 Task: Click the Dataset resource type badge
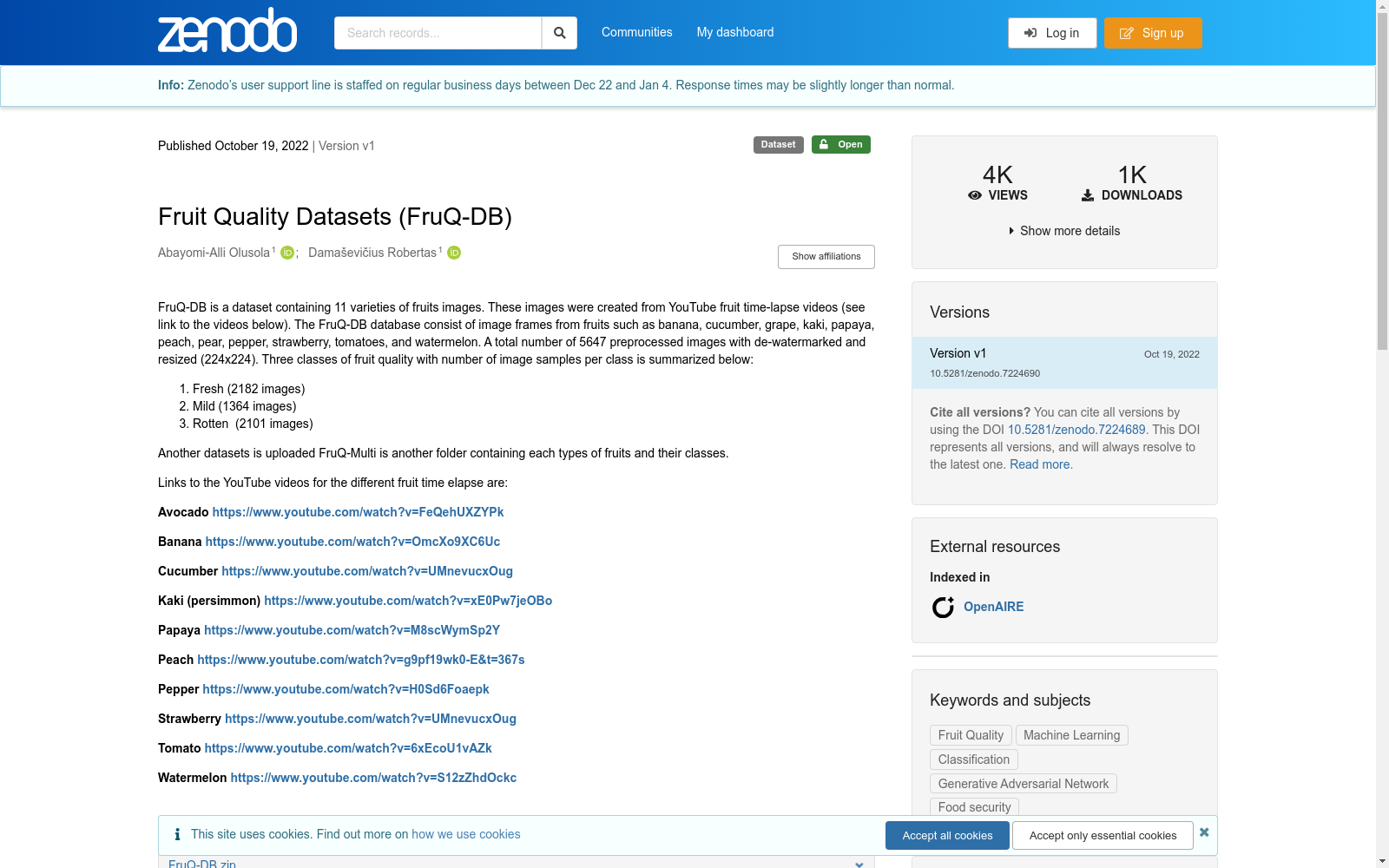(778, 145)
